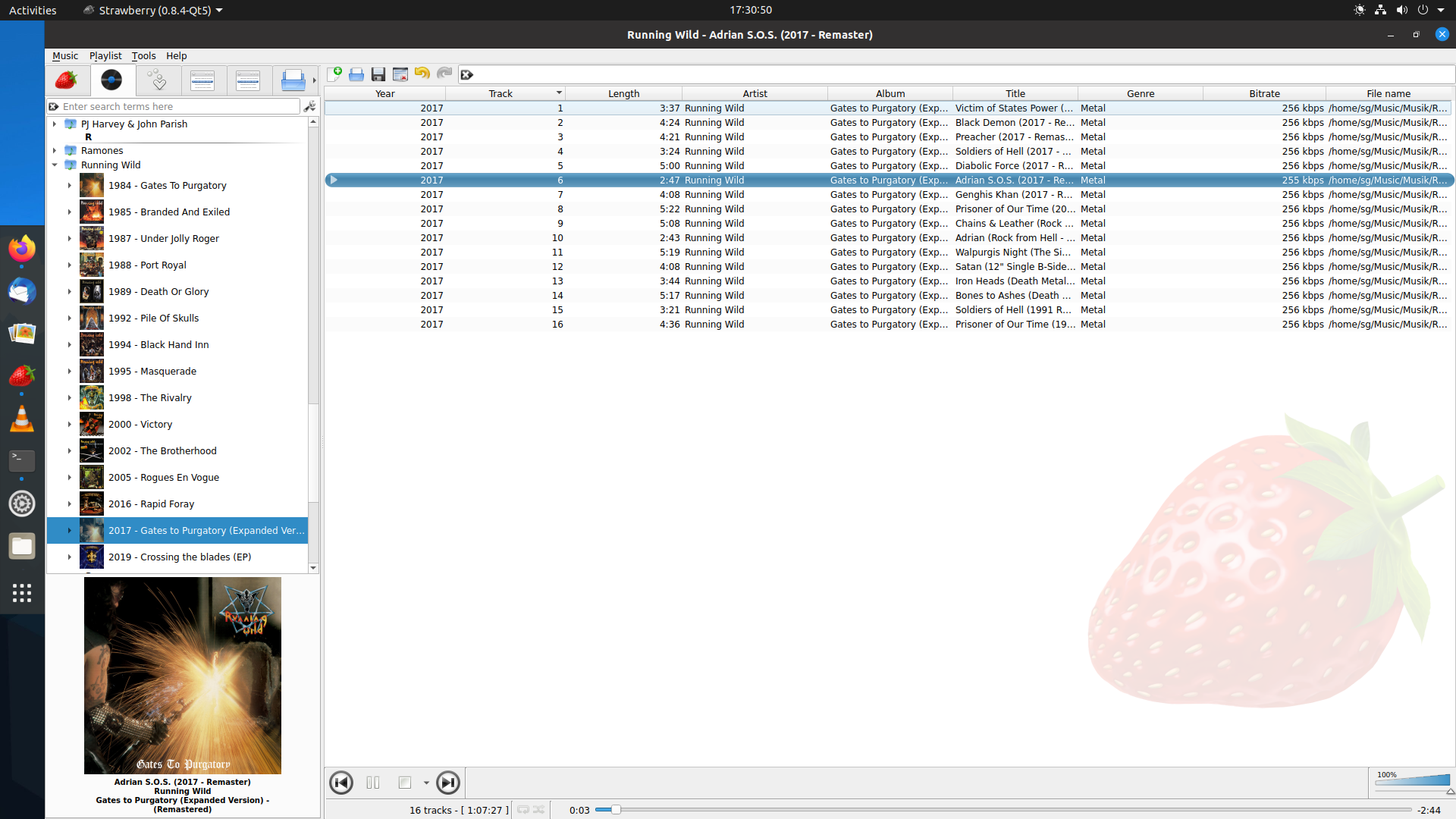Screen dimensions: 1456x819
Task: Click the previous track button
Action: (340, 782)
